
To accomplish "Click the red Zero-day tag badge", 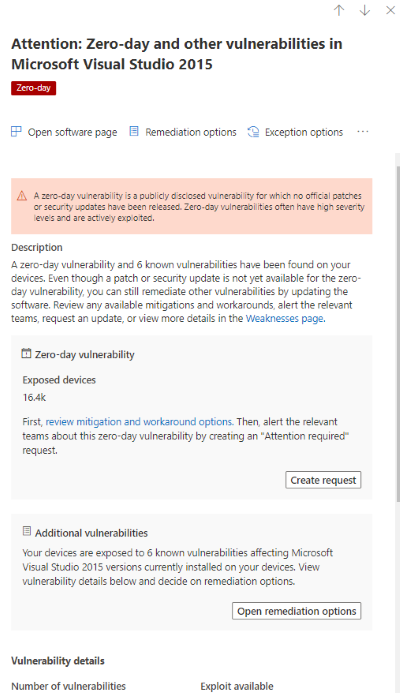I will click(x=34, y=88).
